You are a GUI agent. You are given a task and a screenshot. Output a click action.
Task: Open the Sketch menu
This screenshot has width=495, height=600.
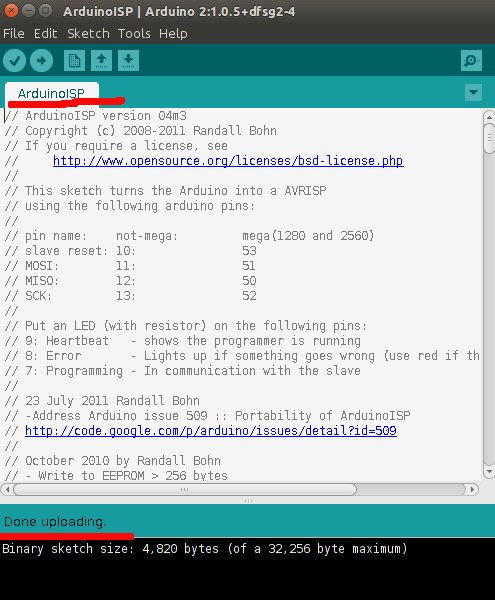[x=88, y=34]
